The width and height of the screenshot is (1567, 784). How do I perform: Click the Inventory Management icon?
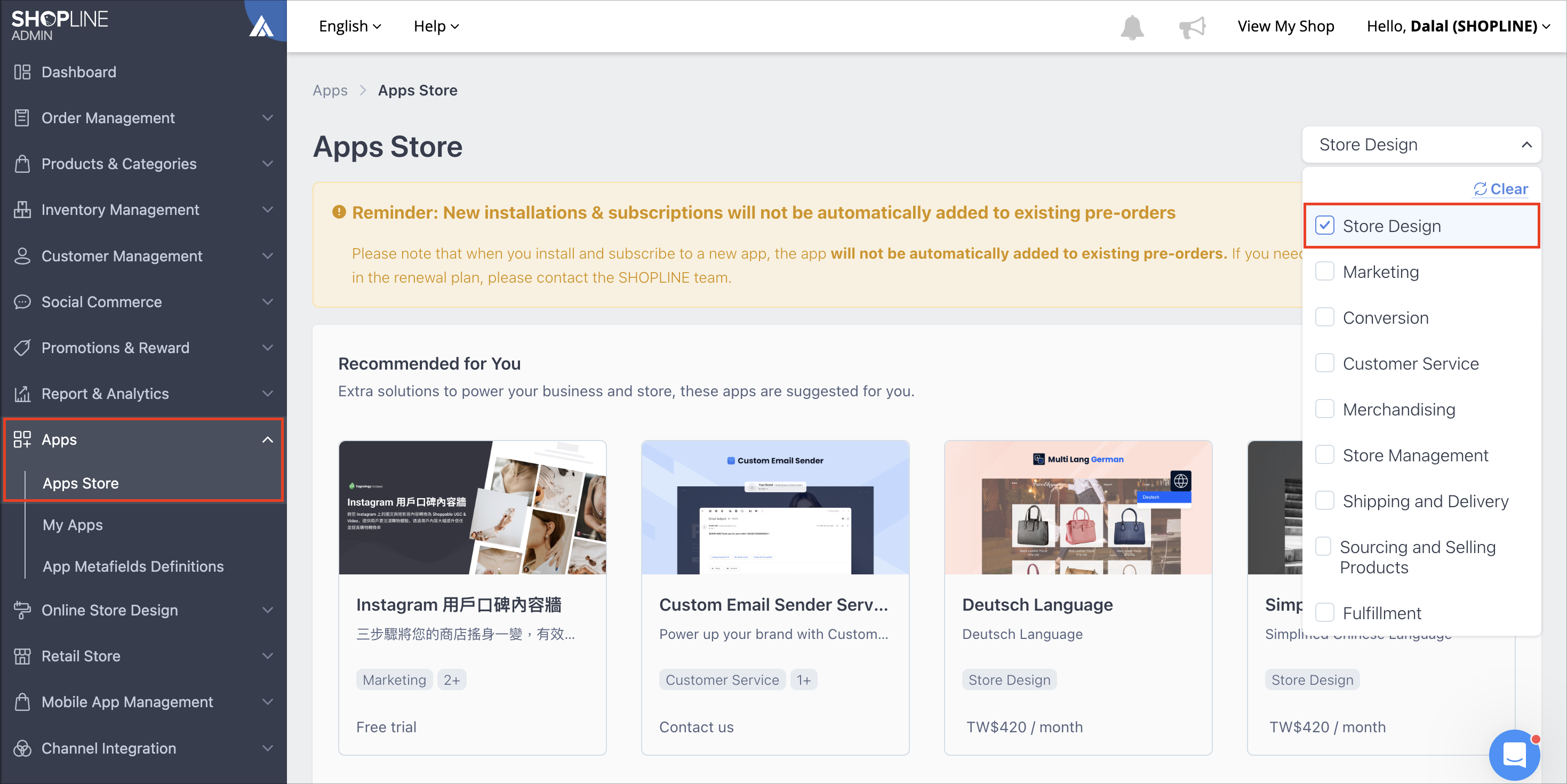point(22,210)
